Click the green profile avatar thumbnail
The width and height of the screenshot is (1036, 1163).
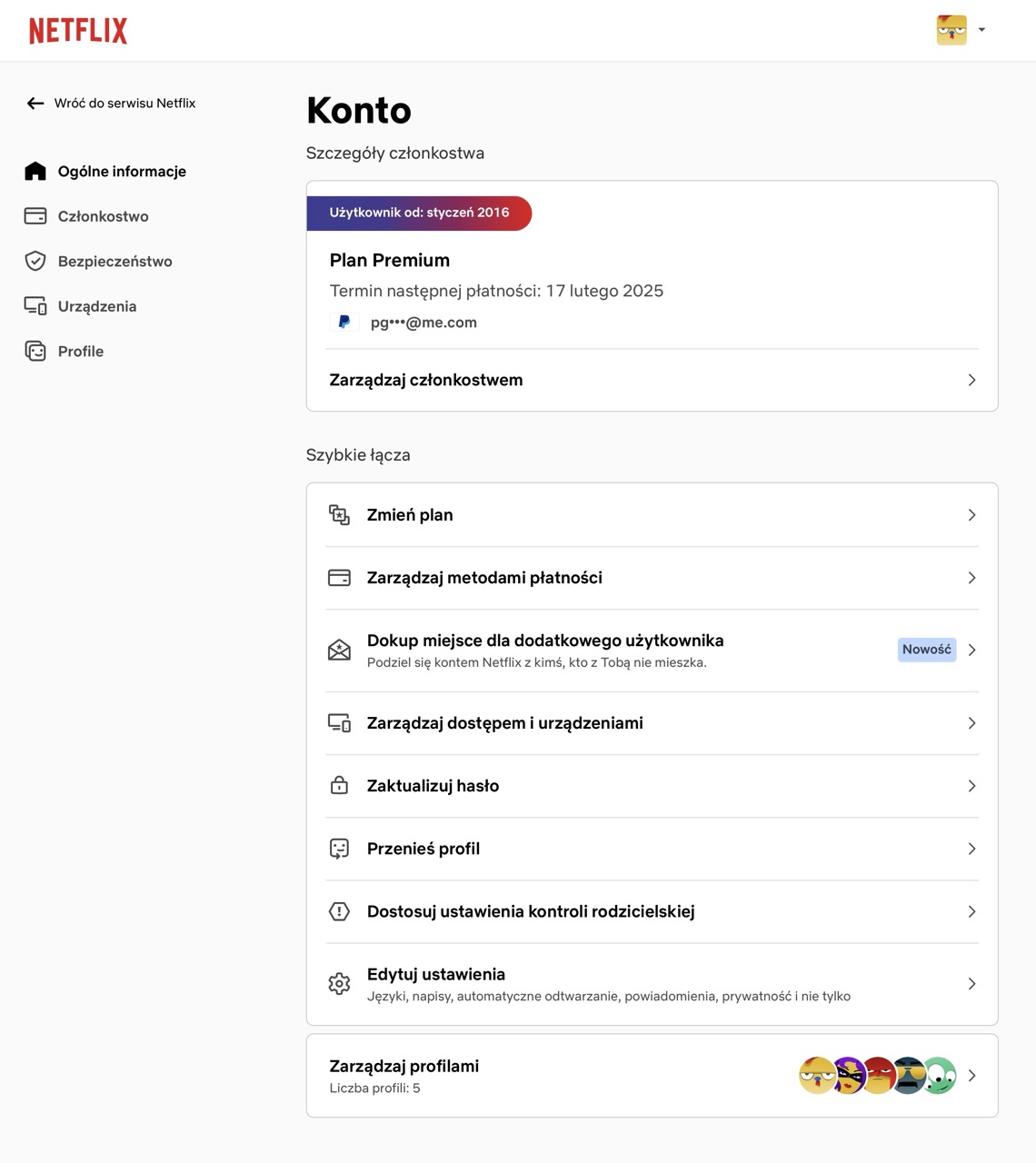point(940,1076)
